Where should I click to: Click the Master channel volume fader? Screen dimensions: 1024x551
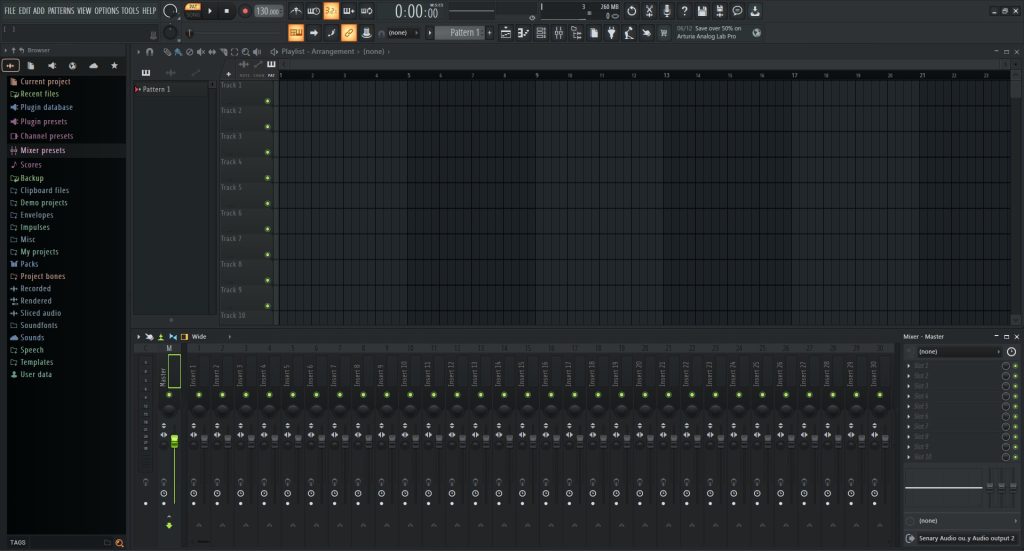[174, 441]
